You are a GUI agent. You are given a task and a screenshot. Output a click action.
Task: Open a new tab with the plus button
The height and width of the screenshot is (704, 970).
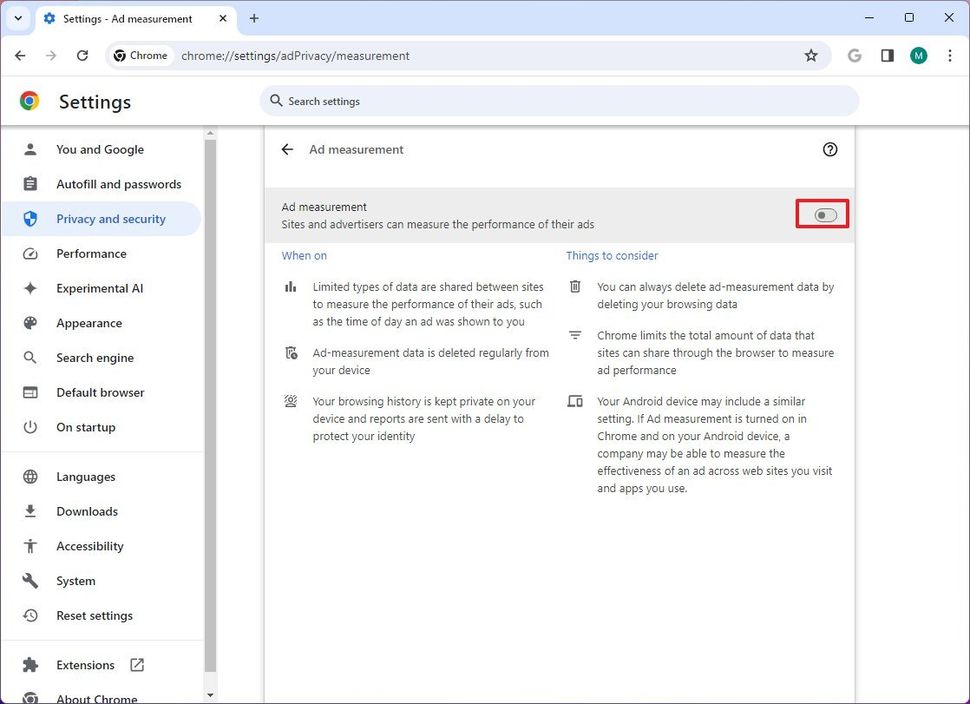click(253, 18)
